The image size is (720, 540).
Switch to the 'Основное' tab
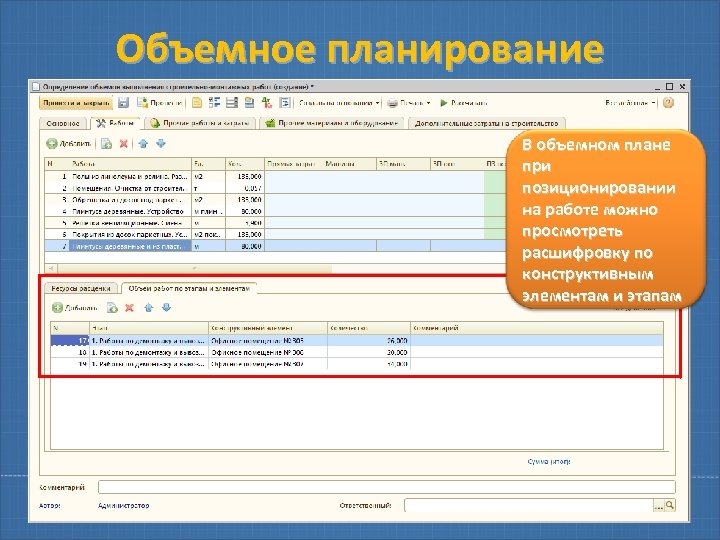pos(63,124)
